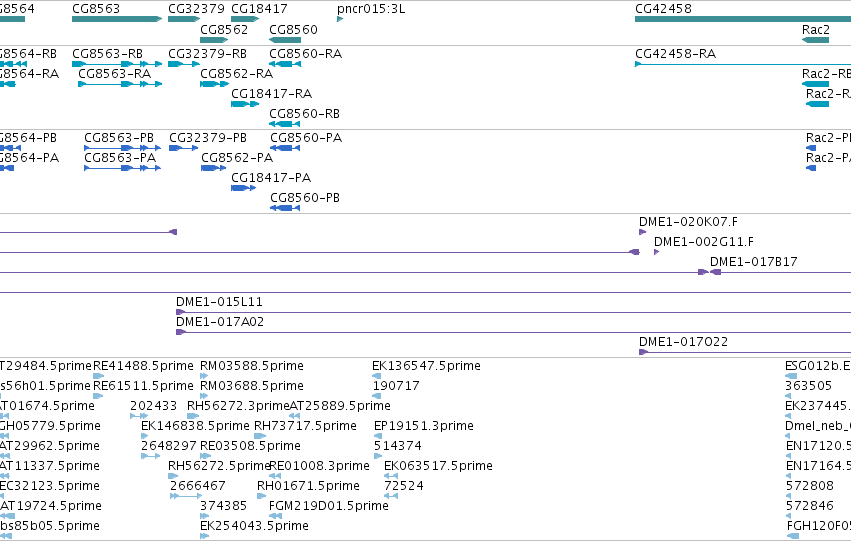Click the EP19151.3prime EST label
Viewport: 851px width, 541px height.
pos(424,427)
